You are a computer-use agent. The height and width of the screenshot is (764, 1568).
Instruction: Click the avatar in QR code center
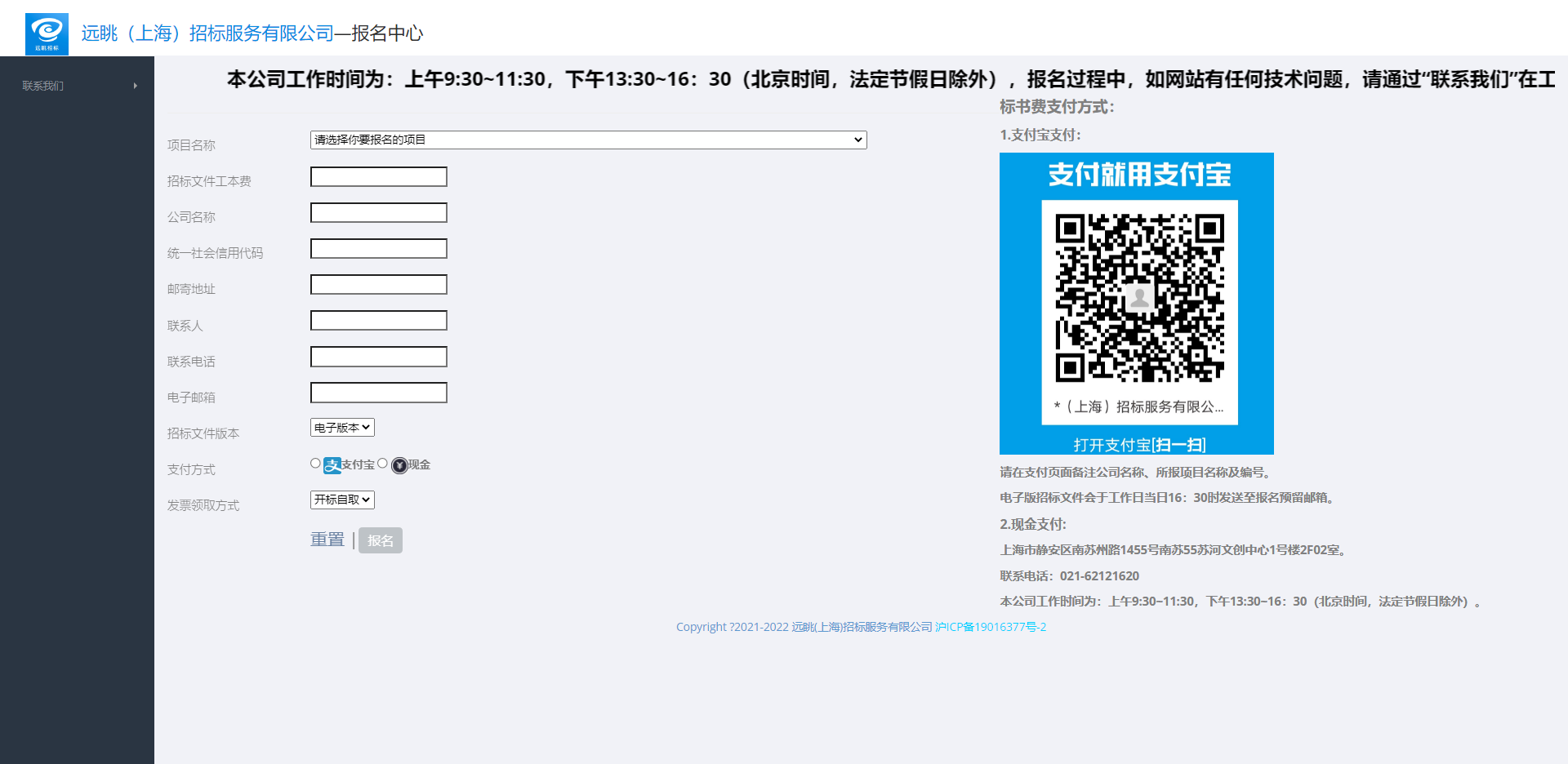(x=1138, y=297)
